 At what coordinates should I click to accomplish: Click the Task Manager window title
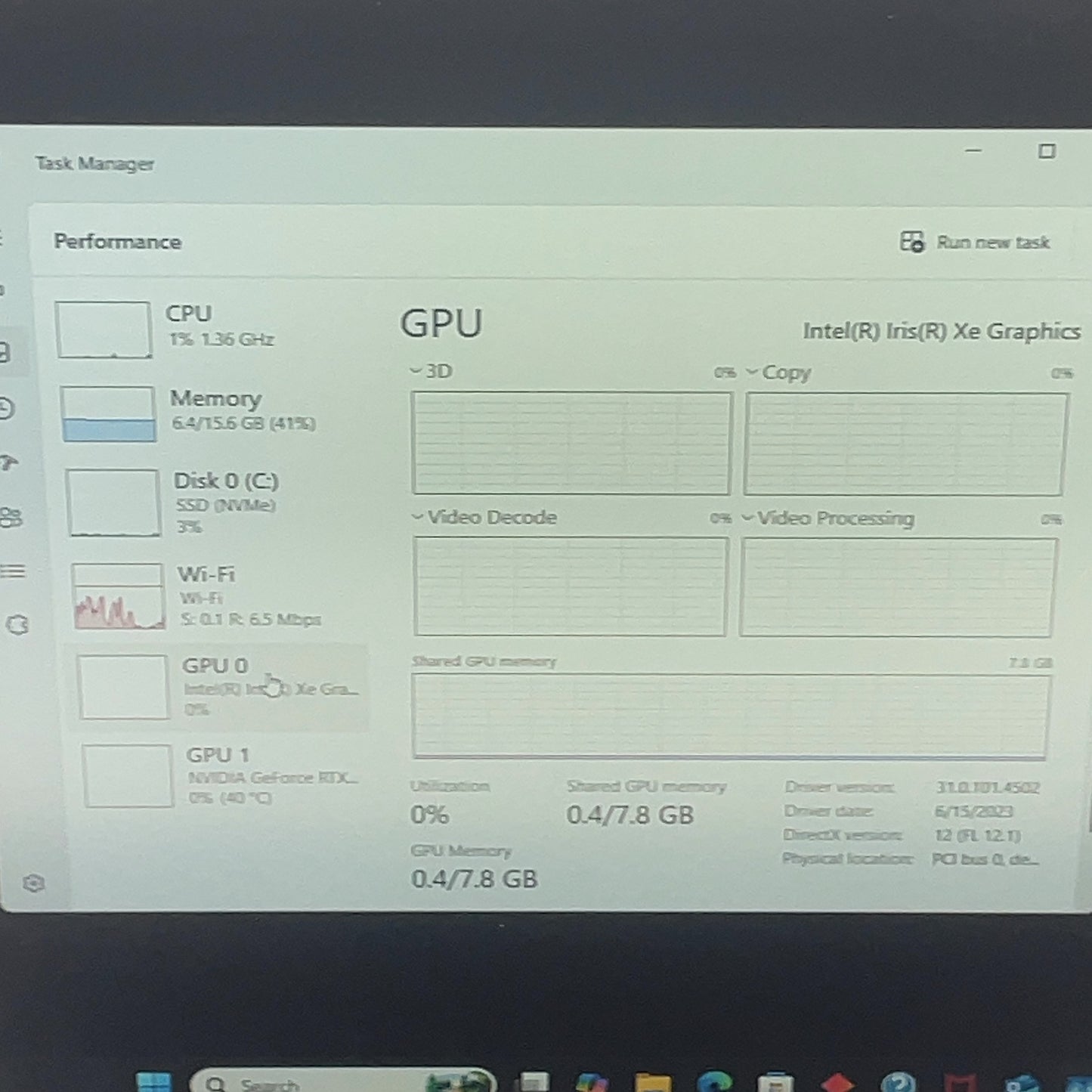[95, 164]
